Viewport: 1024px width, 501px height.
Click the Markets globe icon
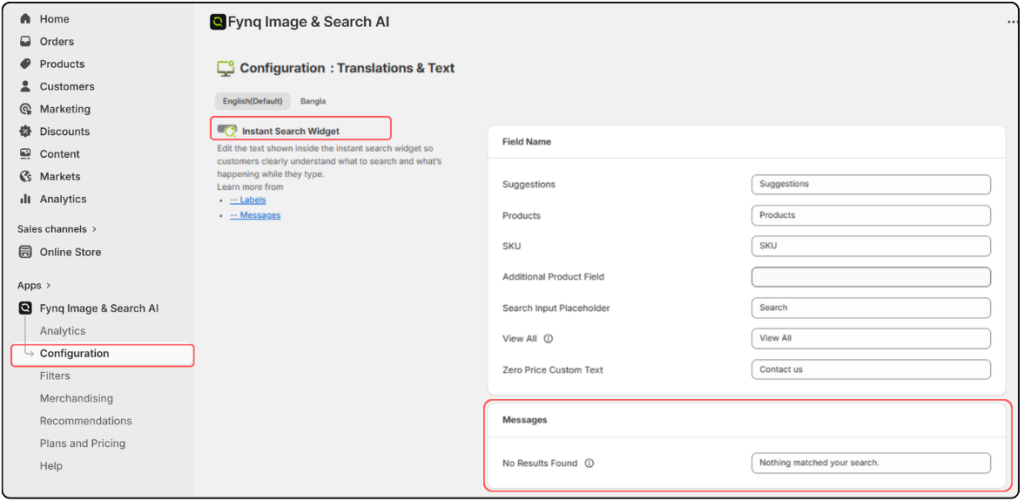[25, 176]
